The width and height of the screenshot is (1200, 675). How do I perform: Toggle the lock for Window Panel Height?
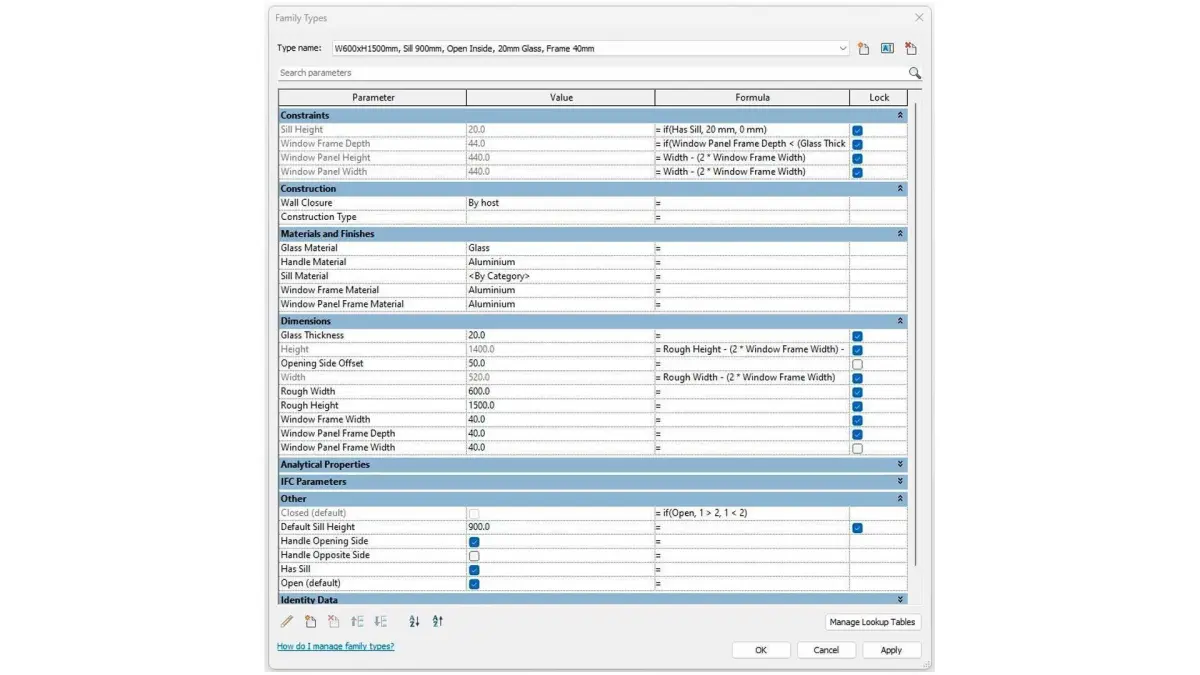coord(857,158)
